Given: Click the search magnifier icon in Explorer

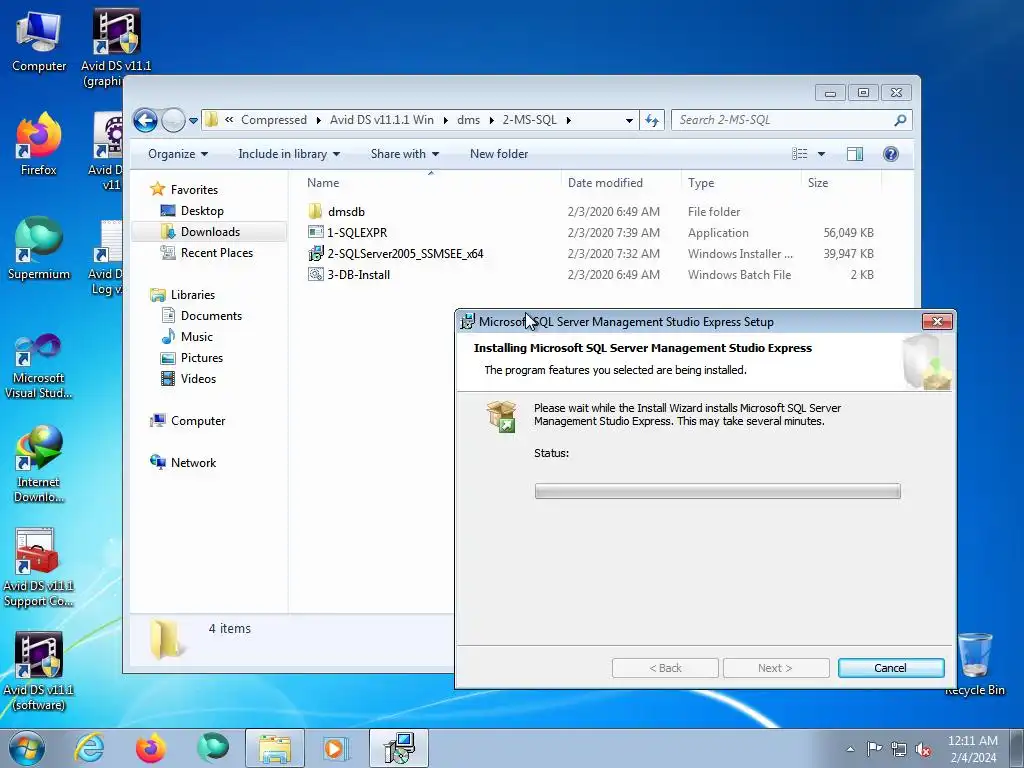Looking at the screenshot, I should click(900, 120).
